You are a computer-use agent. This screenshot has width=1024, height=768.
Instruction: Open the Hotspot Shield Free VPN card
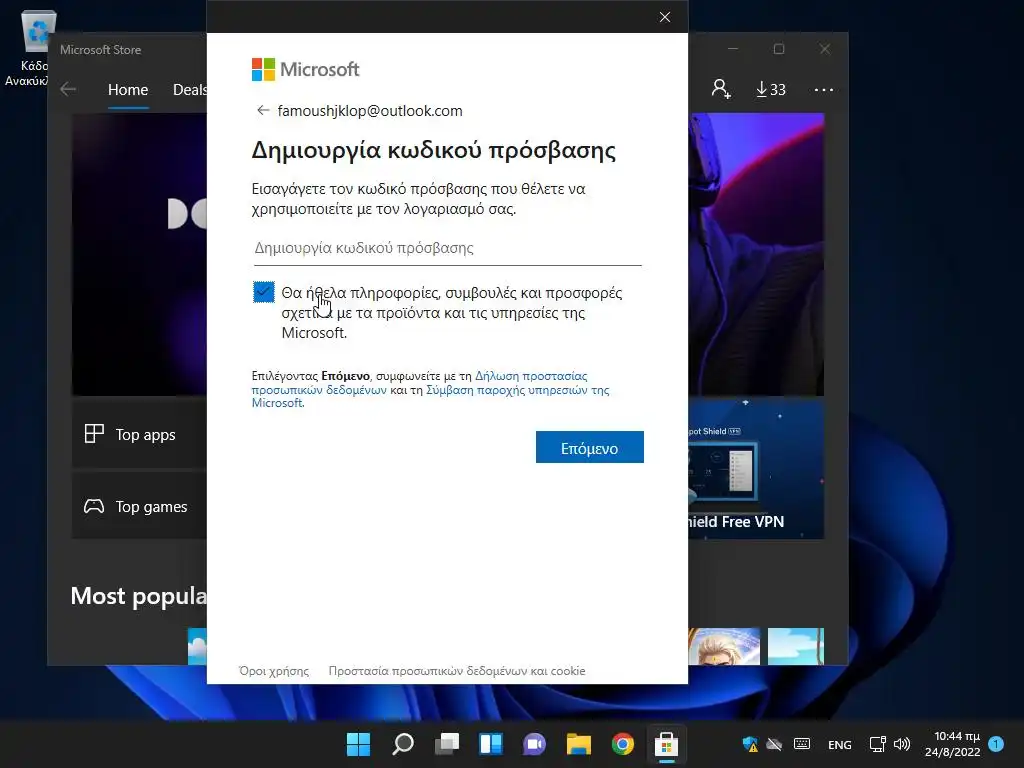756,470
